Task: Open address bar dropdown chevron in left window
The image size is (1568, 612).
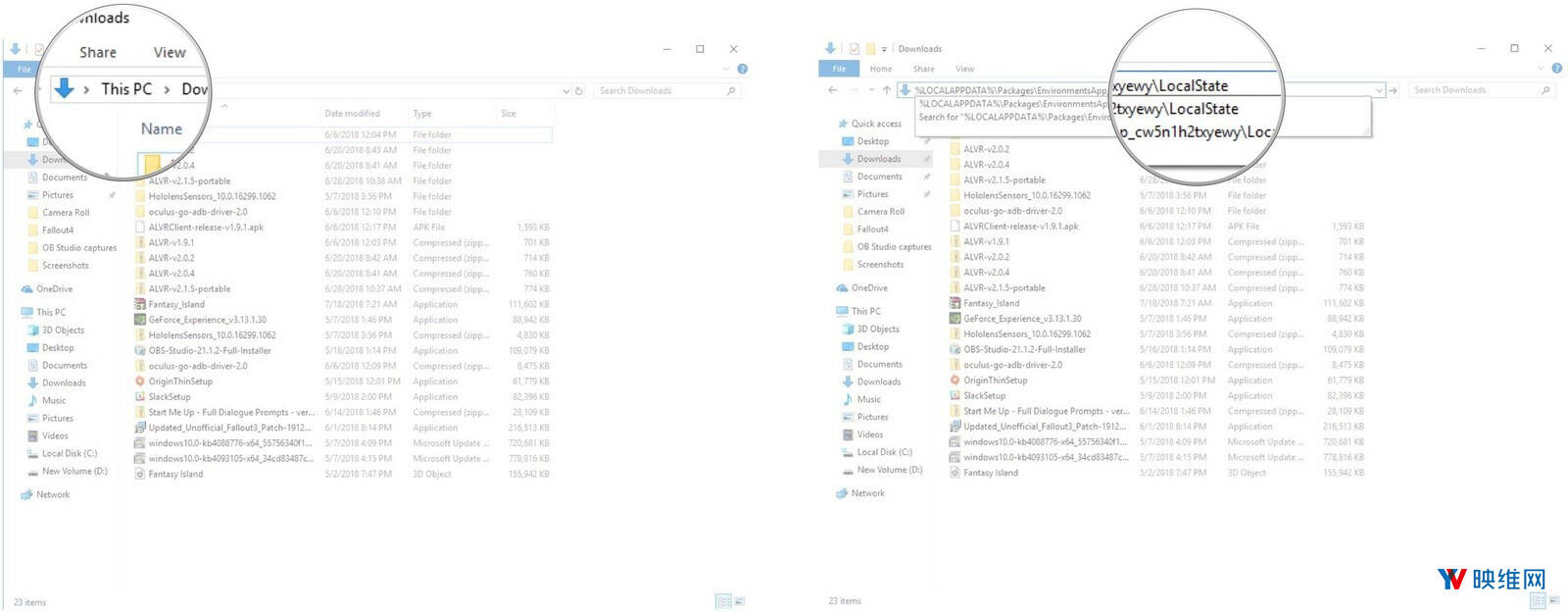Action: [565, 91]
